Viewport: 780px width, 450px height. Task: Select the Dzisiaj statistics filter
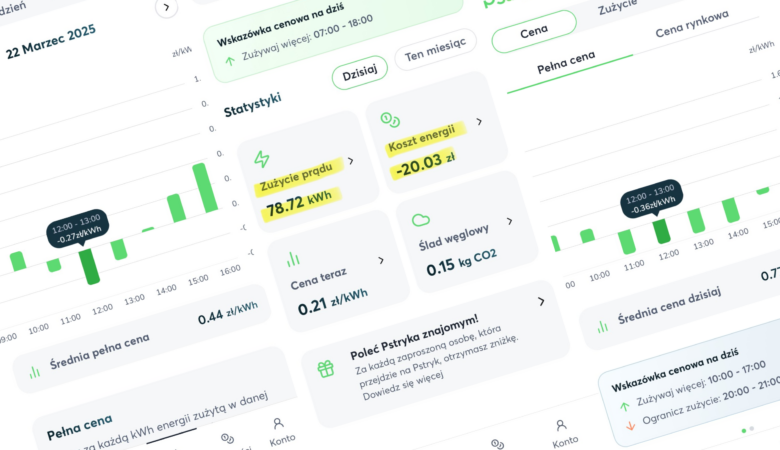pos(360,73)
